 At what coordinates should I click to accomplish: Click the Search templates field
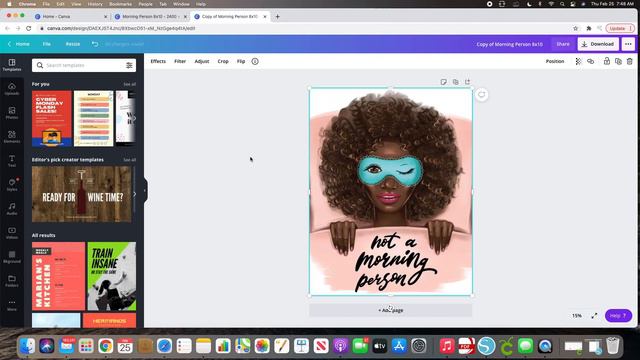(x=84, y=65)
